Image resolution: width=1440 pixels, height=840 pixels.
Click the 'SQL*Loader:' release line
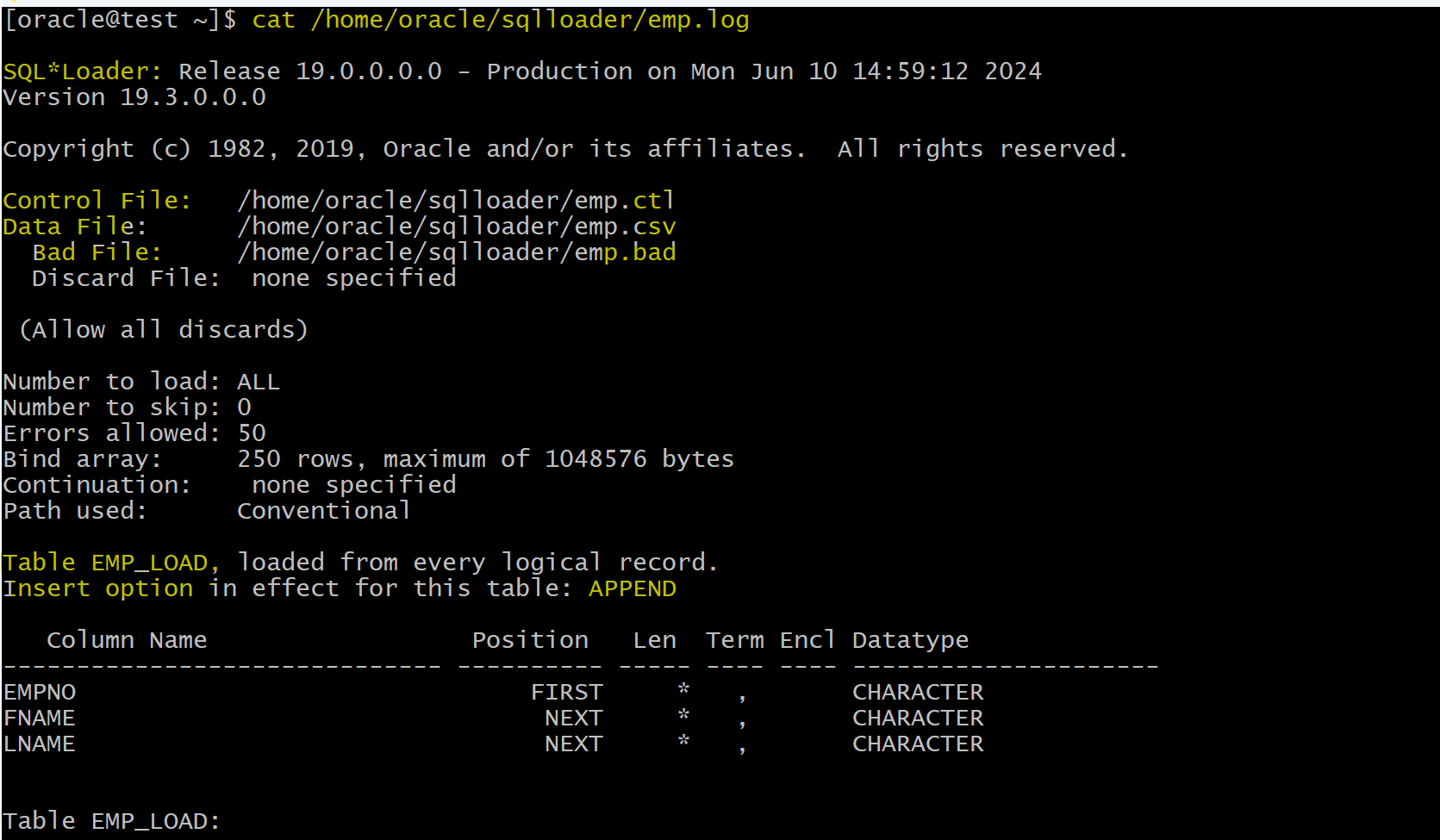coord(522,72)
